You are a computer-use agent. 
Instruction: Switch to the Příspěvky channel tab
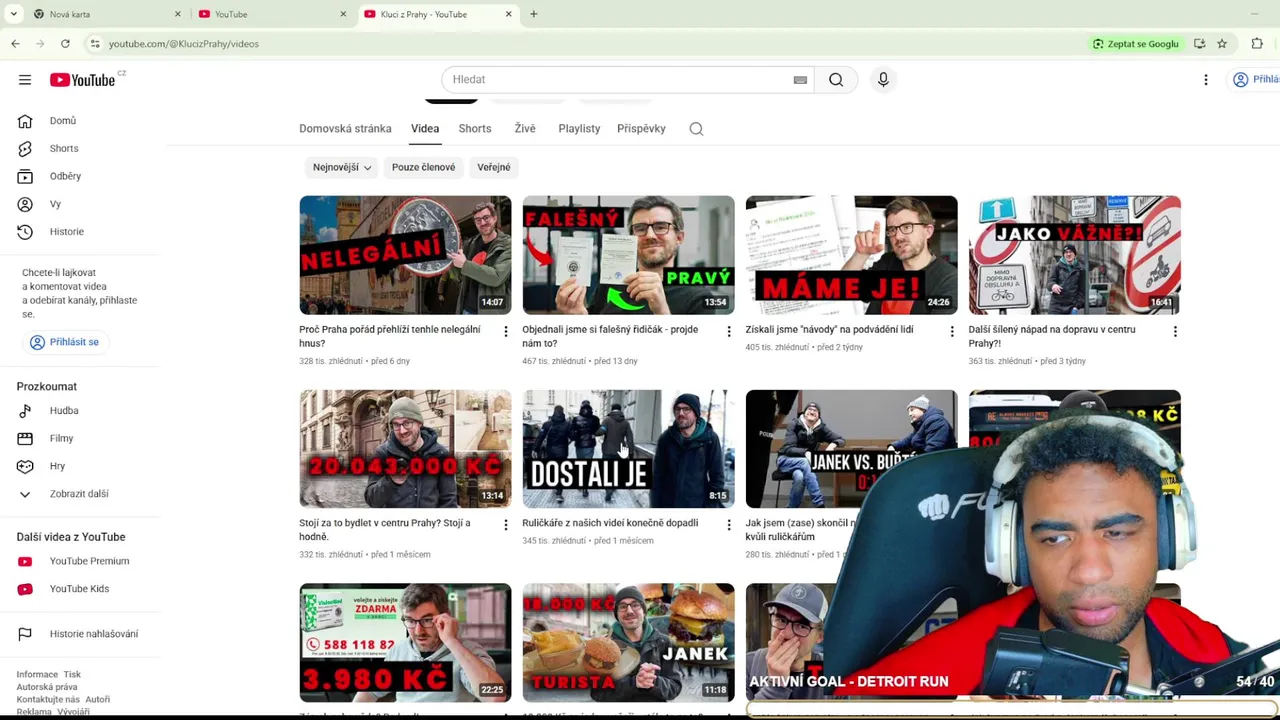pos(641,129)
